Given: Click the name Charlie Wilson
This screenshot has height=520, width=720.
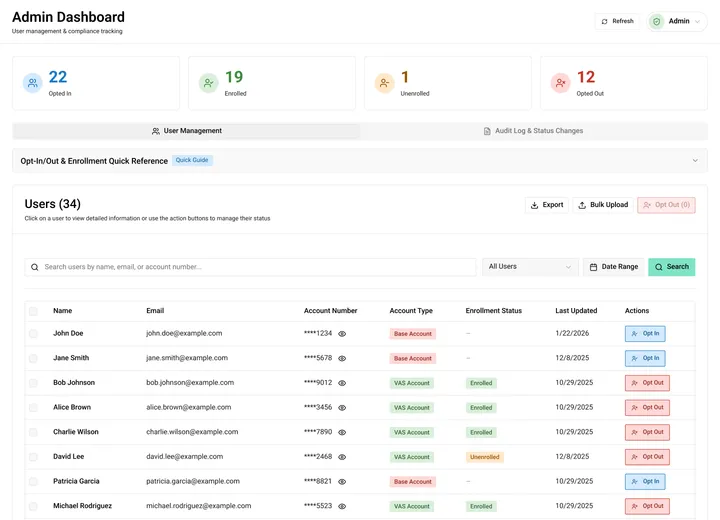Looking at the screenshot, I should tap(76, 432).
